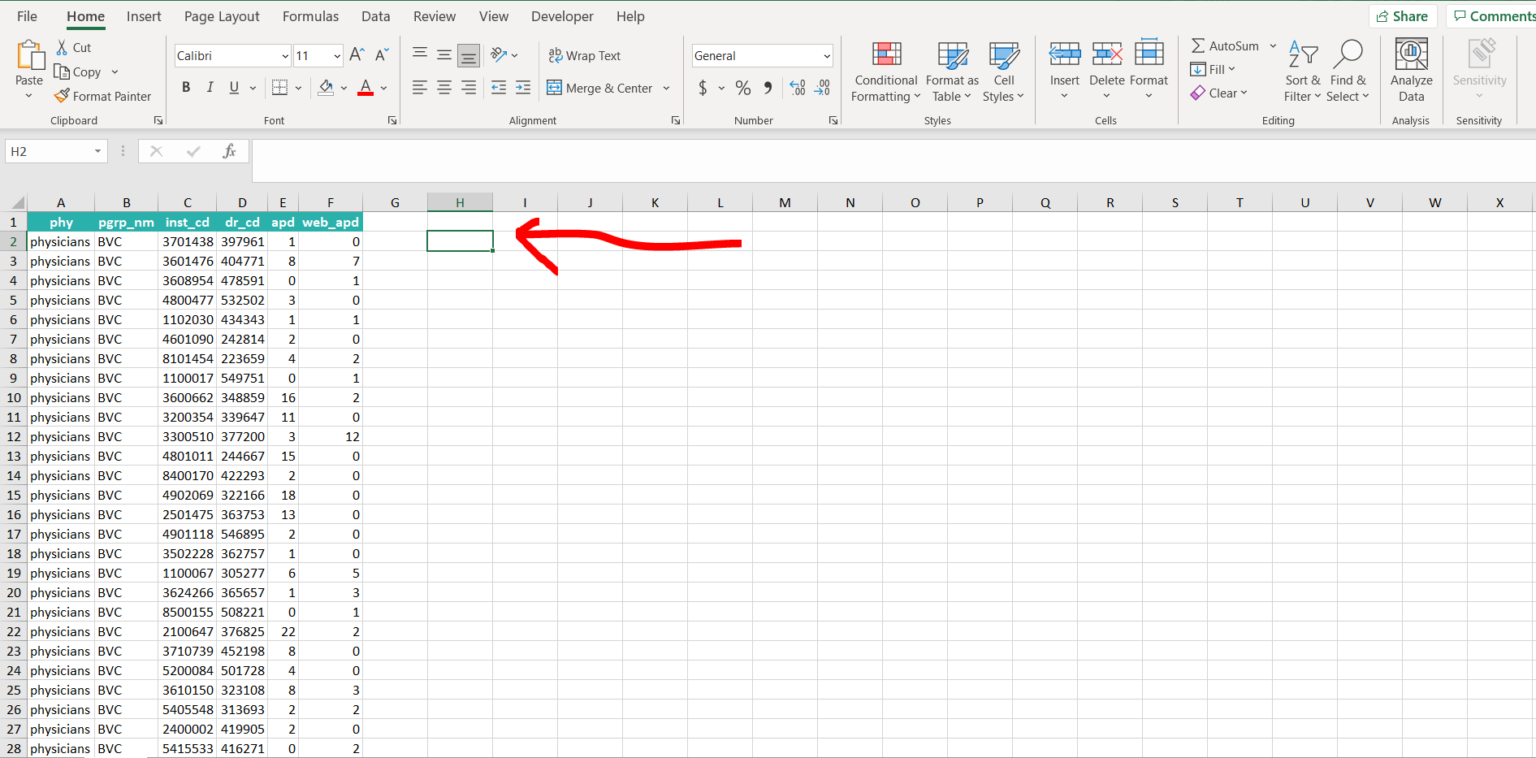Switch to the Formulas ribbon tab
The width and height of the screenshot is (1536, 758).
[310, 16]
